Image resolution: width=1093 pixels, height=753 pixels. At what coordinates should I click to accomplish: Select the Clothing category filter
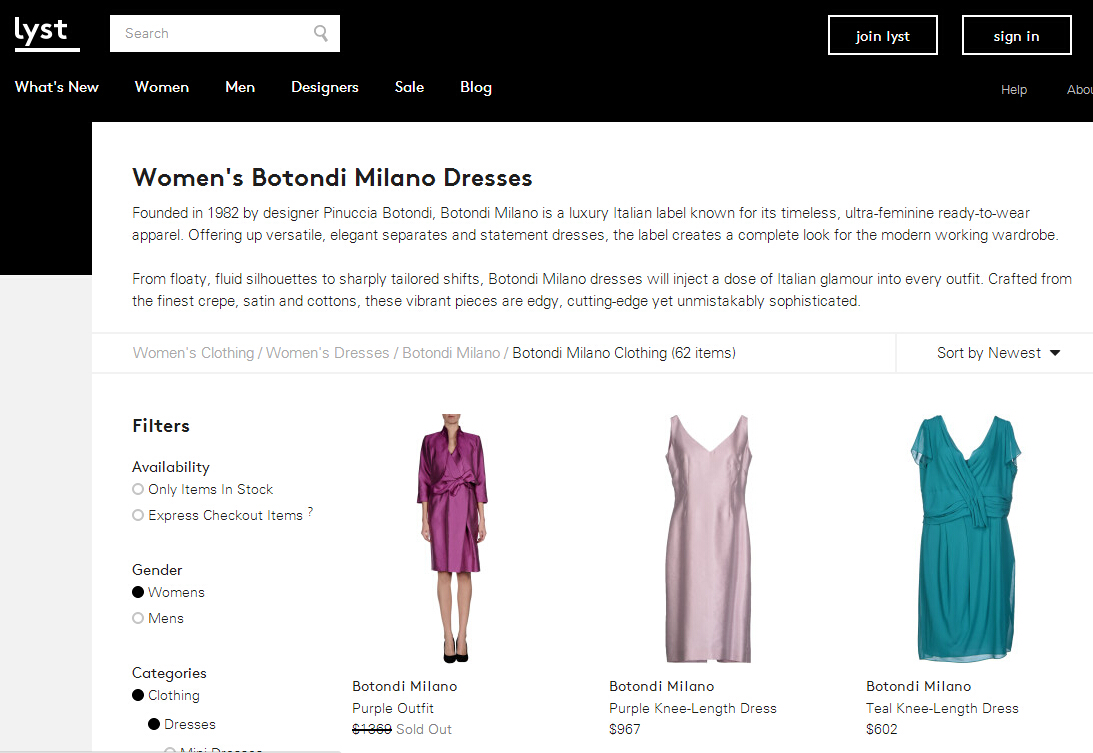(x=166, y=695)
